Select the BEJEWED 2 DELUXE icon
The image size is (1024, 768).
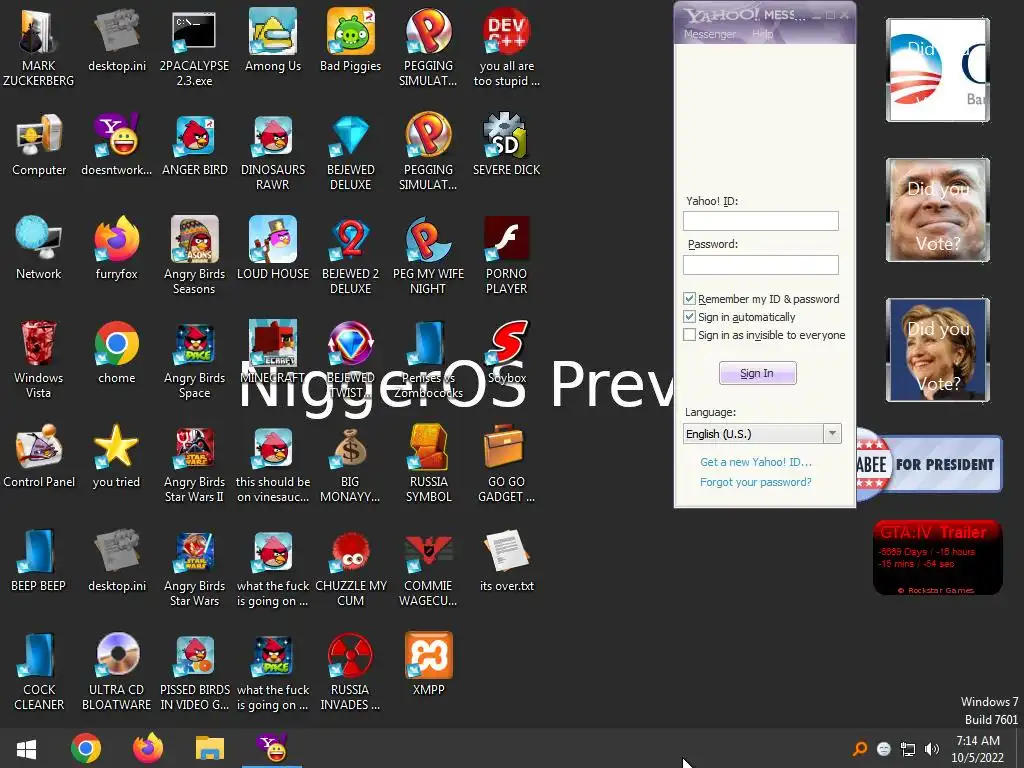tap(351, 256)
